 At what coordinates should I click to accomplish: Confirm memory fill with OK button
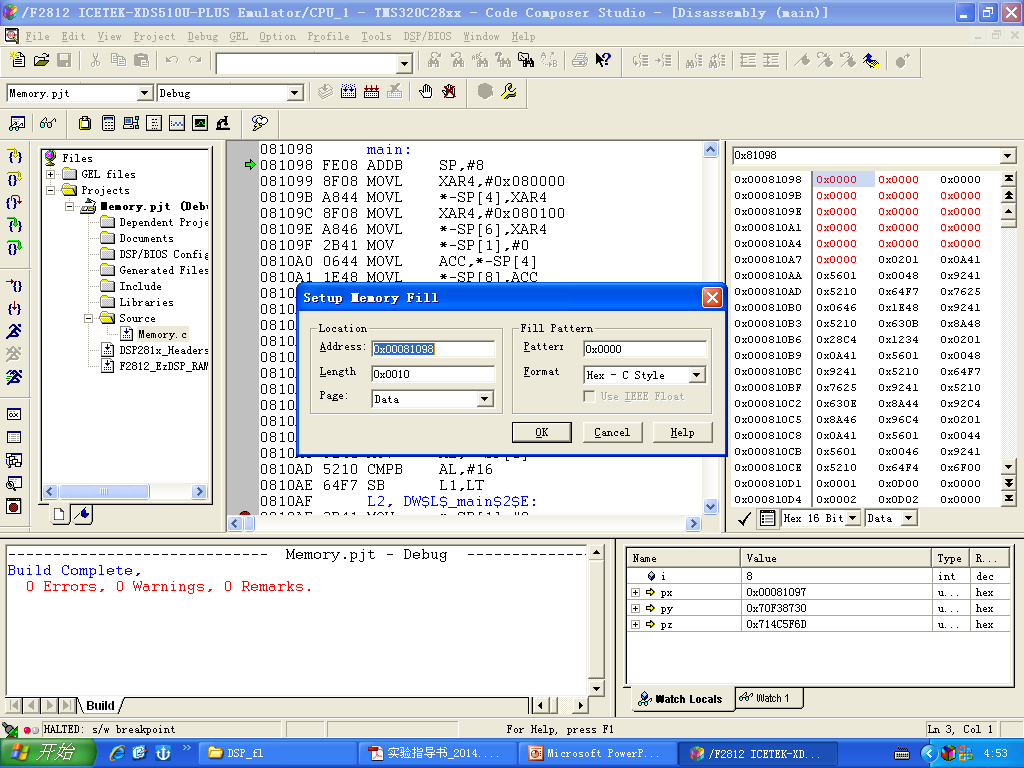click(x=541, y=432)
